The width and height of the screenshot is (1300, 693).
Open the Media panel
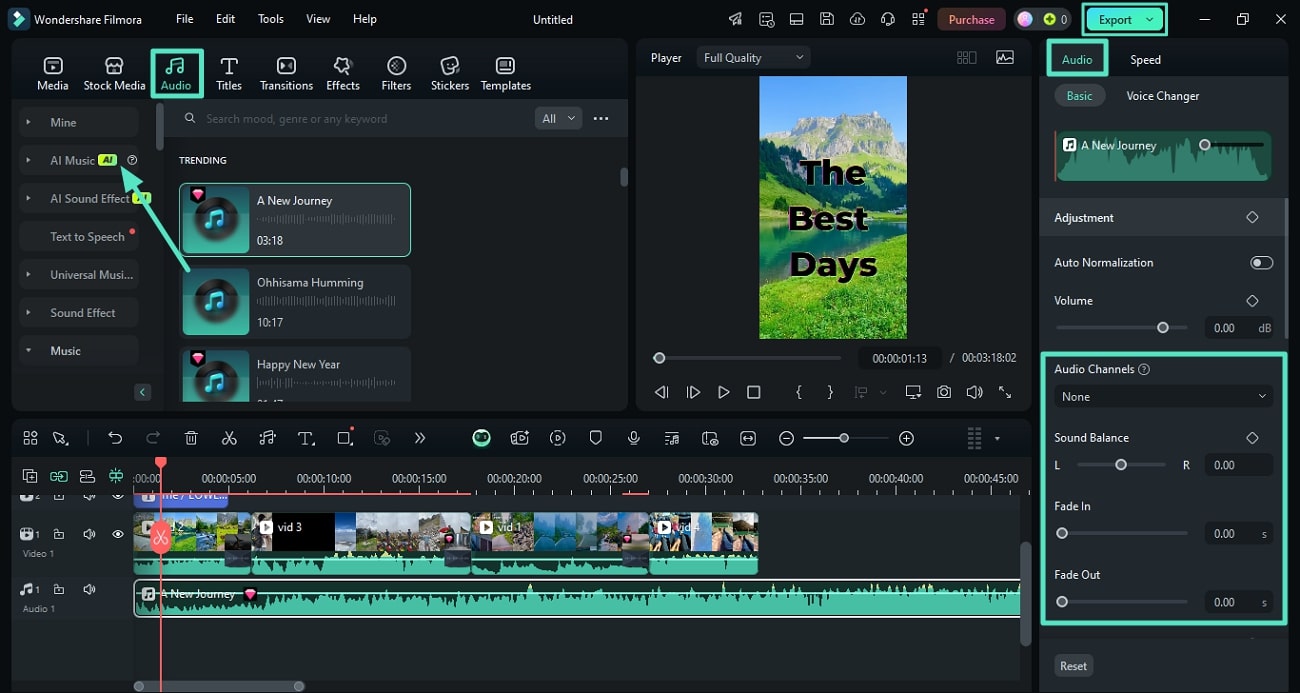(x=53, y=74)
